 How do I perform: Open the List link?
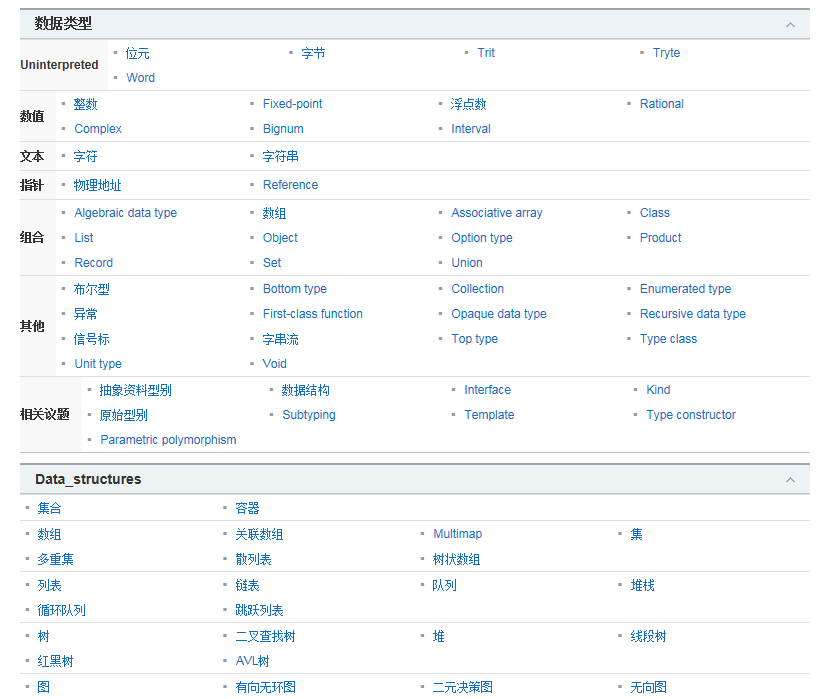83,238
